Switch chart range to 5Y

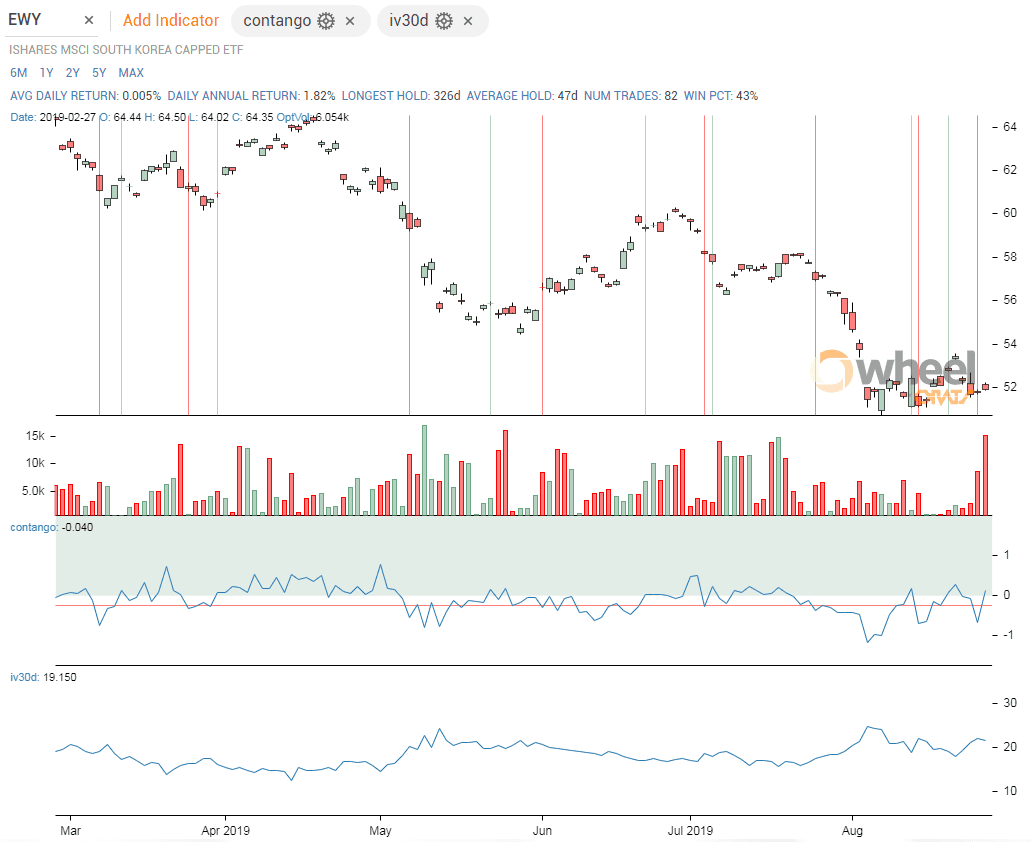pyautogui.click(x=99, y=73)
